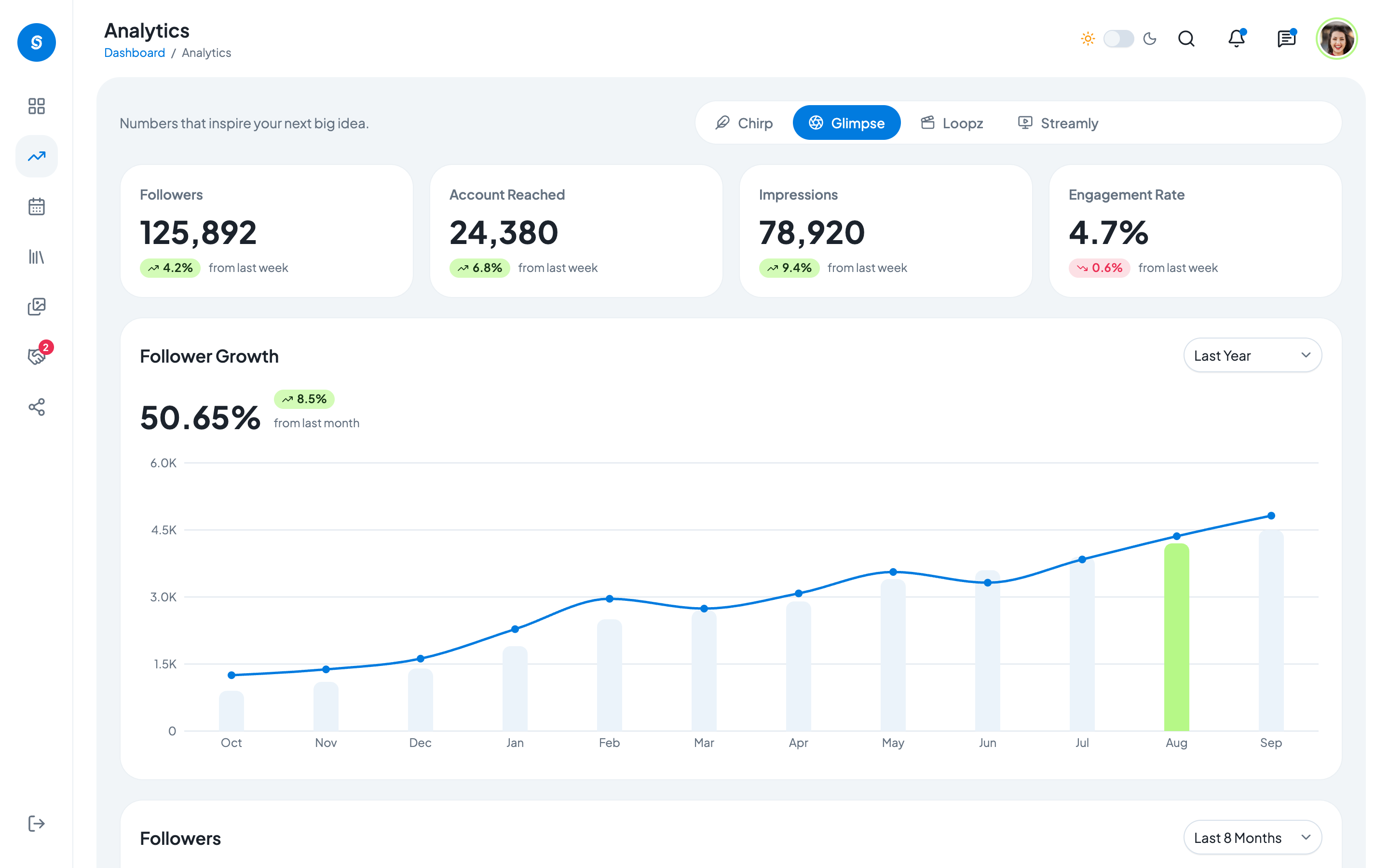Viewport: 1389px width, 868px height.
Task: Expand the Last Year dropdown
Action: (x=1253, y=355)
